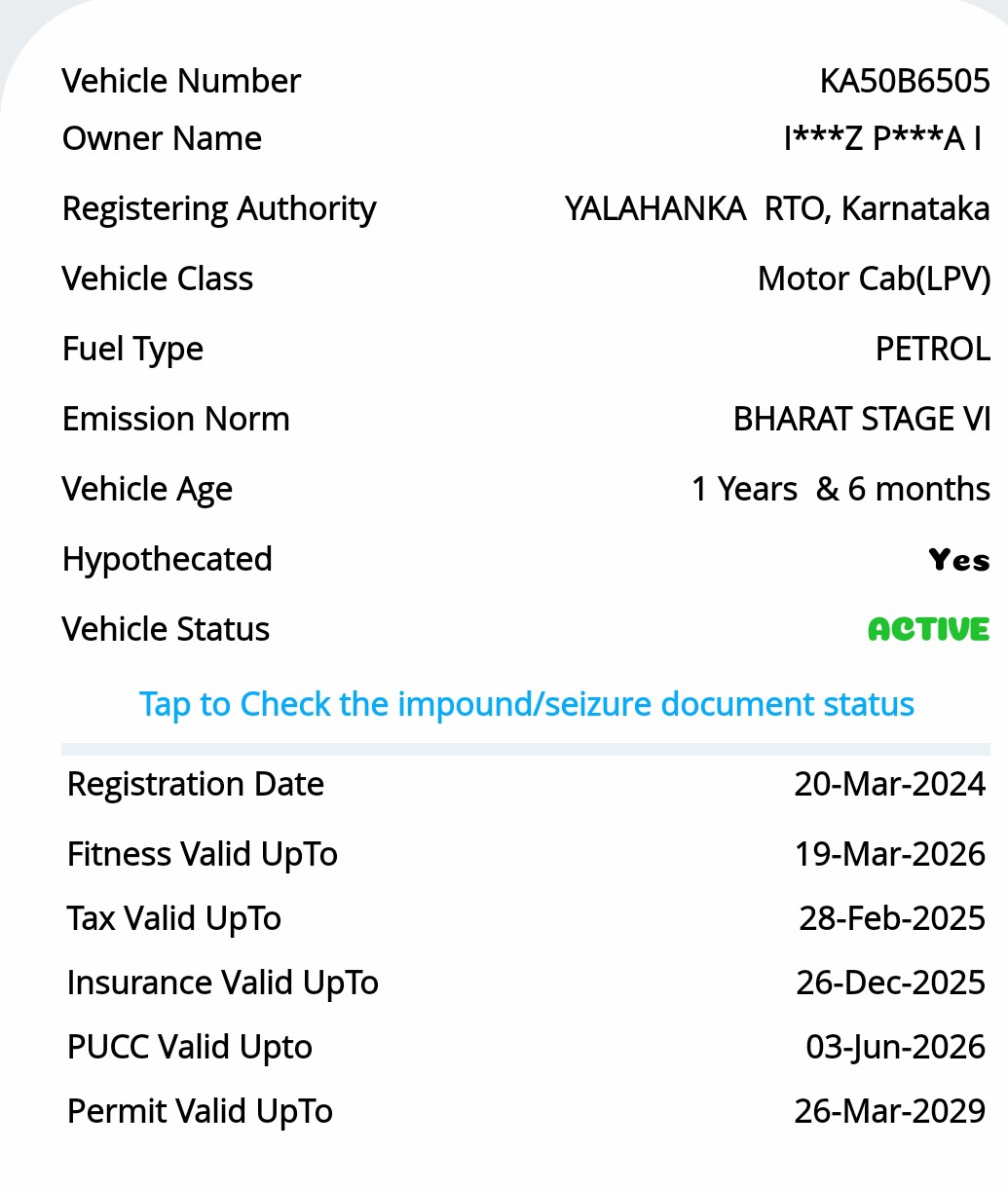
Task: Click the tax validity date 28-Feb-2025
Action: (x=891, y=918)
